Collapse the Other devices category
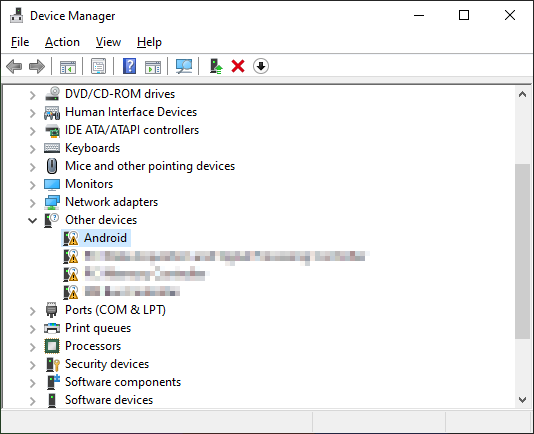This screenshot has width=534, height=434. 32,220
